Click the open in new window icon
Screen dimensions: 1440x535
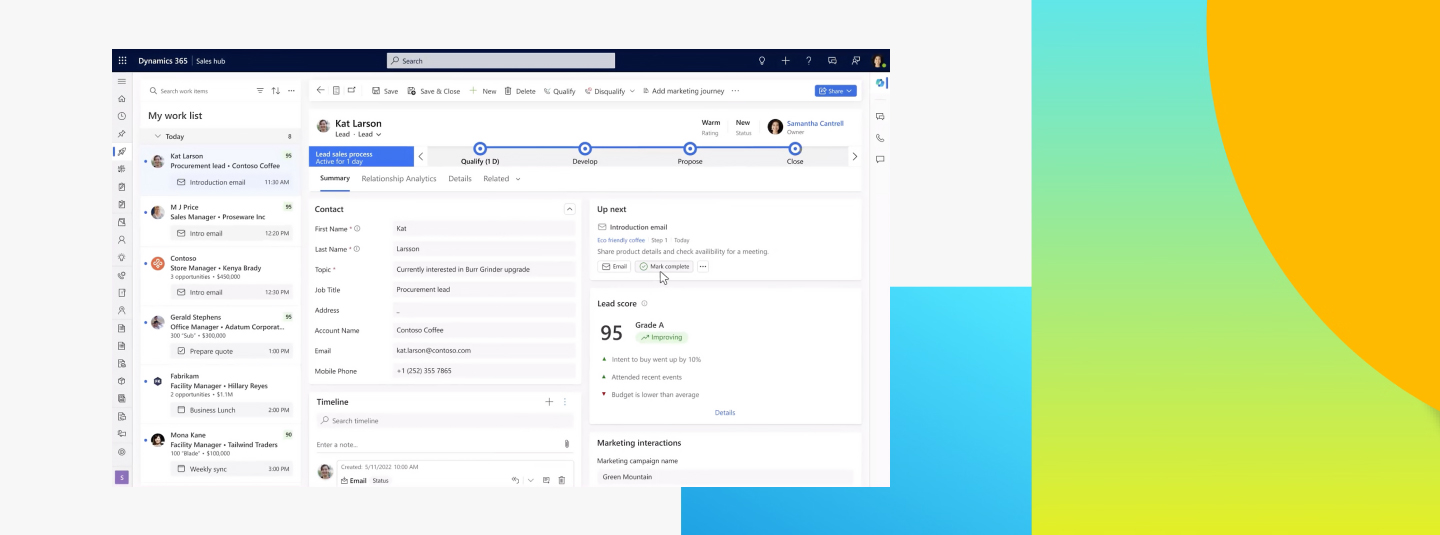[352, 90]
